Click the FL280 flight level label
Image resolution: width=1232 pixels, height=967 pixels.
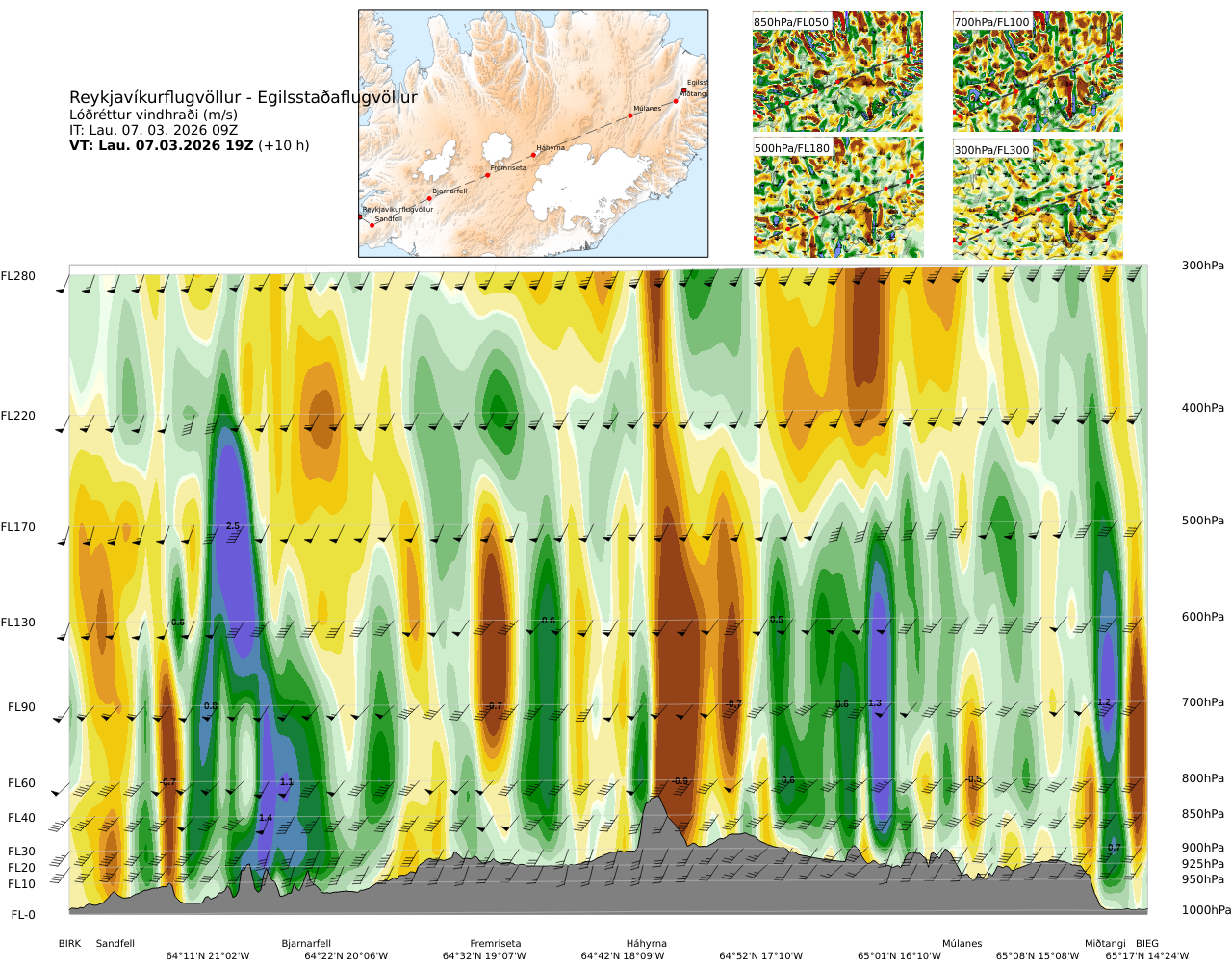18,277
